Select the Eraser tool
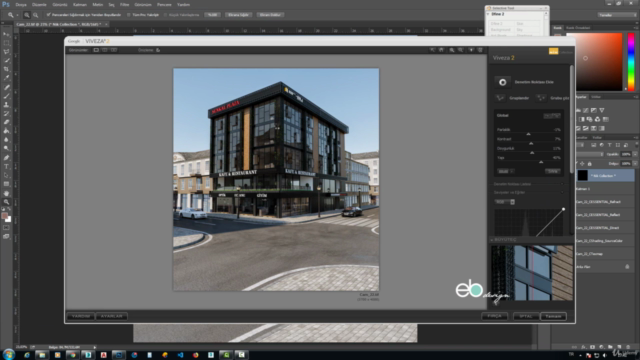 tap(6, 122)
